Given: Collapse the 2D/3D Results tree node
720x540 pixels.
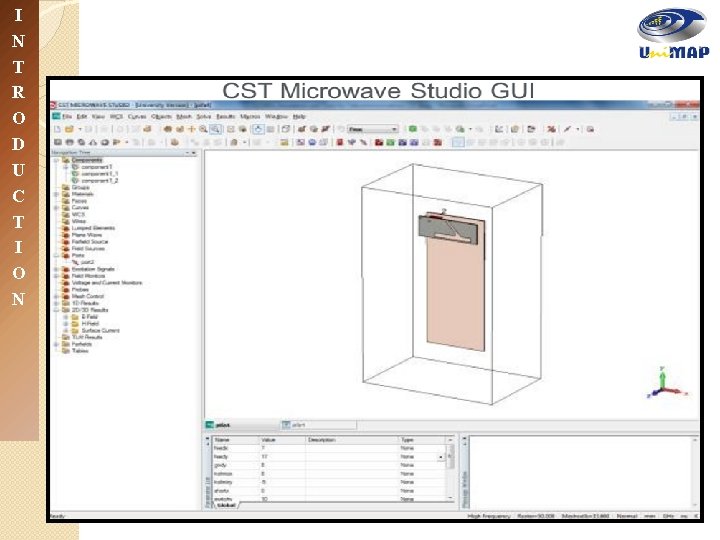Looking at the screenshot, I should tap(56, 310).
